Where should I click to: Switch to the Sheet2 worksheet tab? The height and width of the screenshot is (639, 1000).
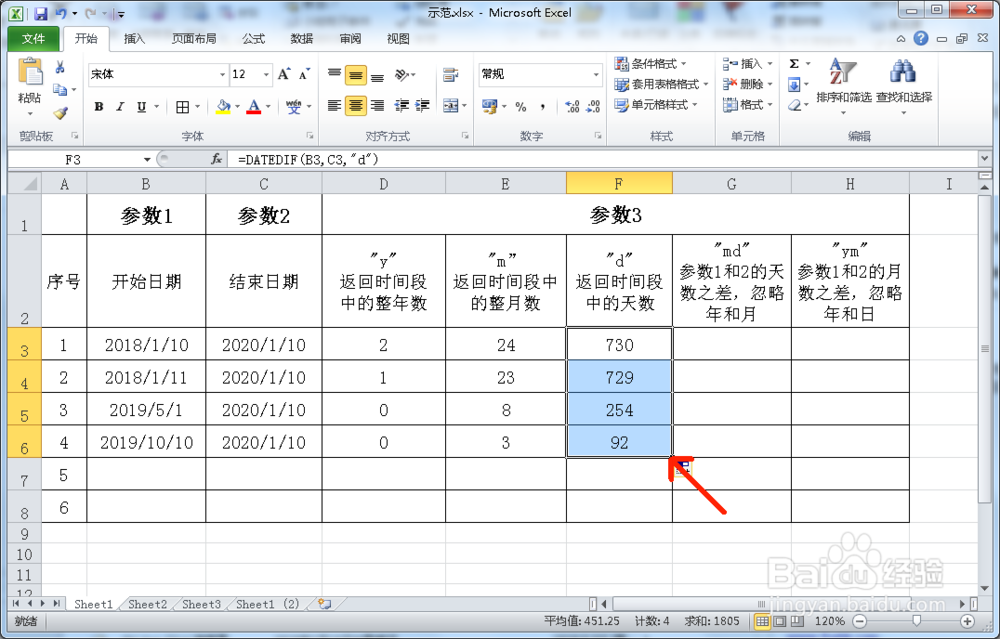tap(146, 604)
